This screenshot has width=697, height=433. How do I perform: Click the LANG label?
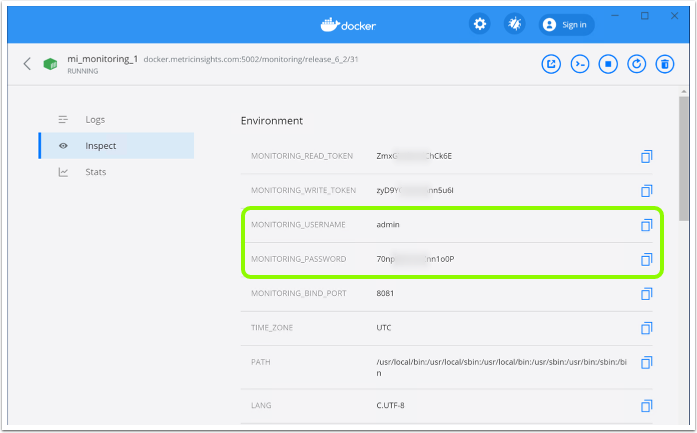pos(261,405)
